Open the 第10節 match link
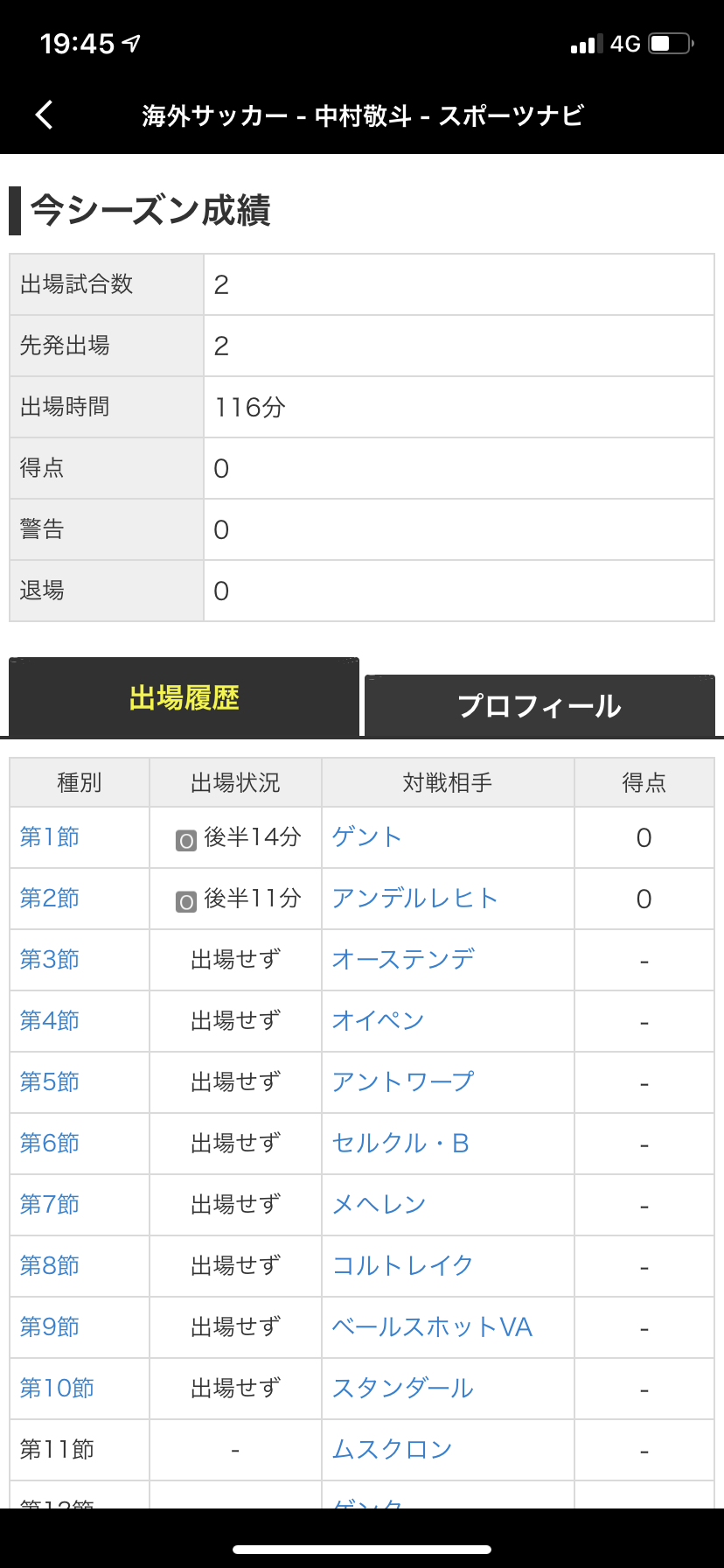The image size is (724, 1568). pyautogui.click(x=57, y=1389)
